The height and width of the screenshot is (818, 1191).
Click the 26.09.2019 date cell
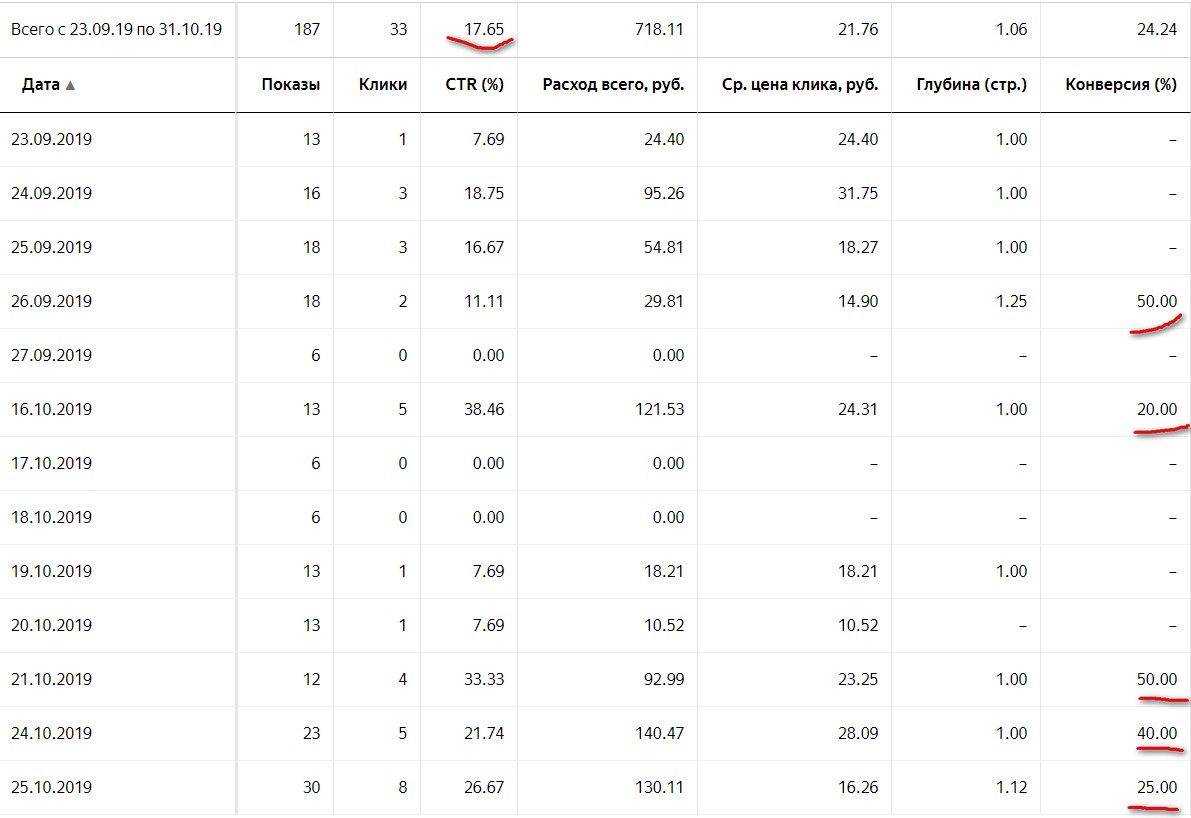coord(51,301)
